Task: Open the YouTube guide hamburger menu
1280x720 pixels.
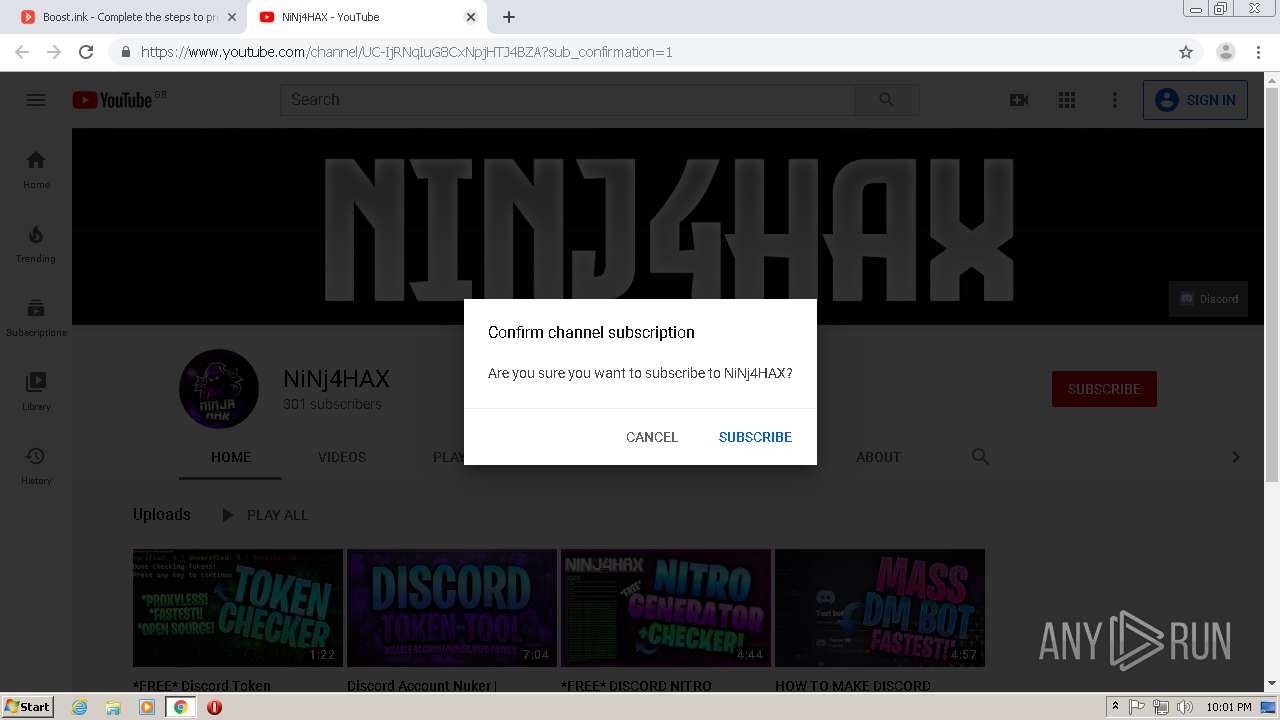Action: pos(36,100)
